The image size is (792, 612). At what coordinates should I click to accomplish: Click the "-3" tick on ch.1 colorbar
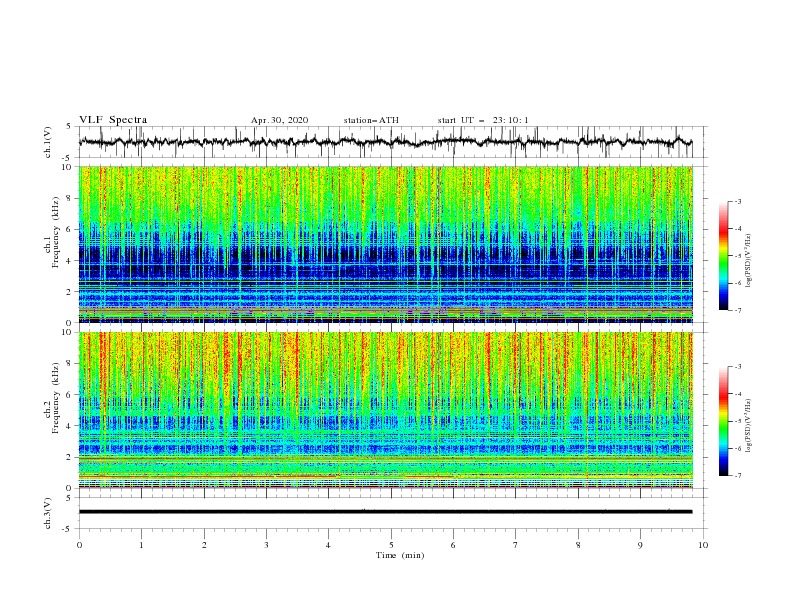[738, 201]
